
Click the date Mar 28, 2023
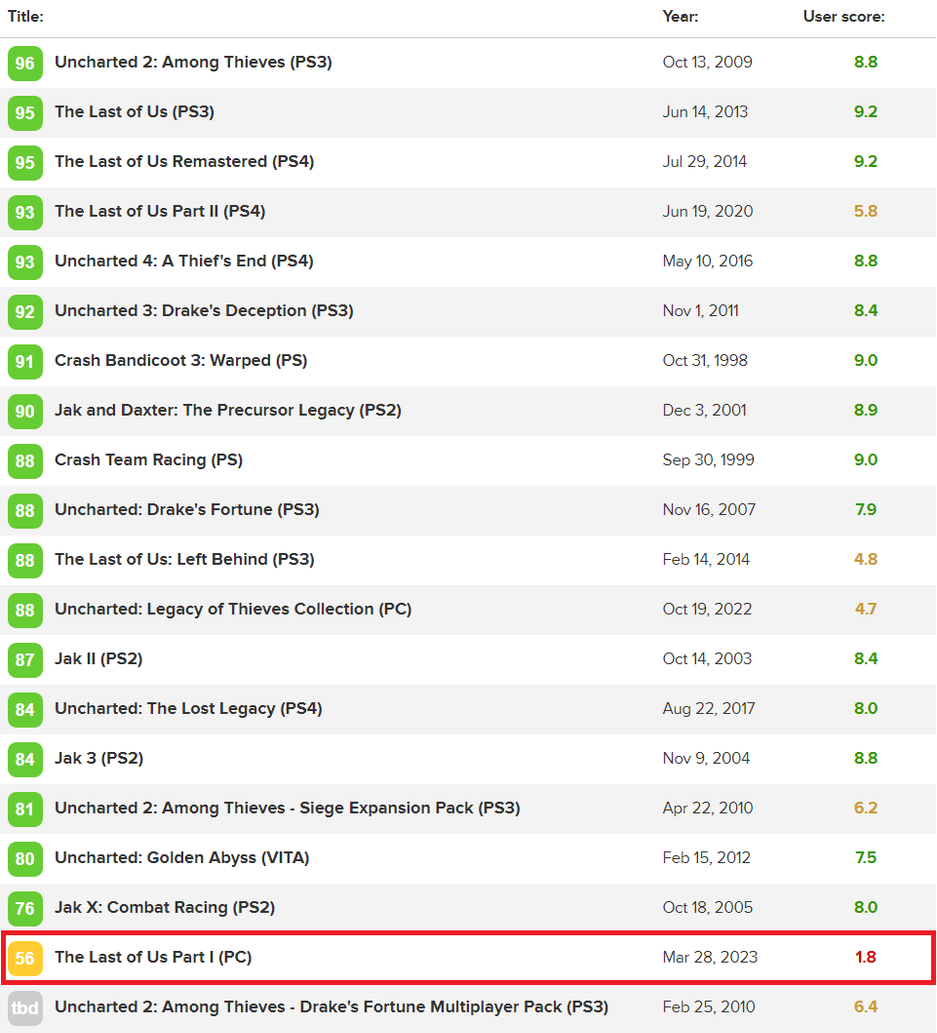[710, 958]
